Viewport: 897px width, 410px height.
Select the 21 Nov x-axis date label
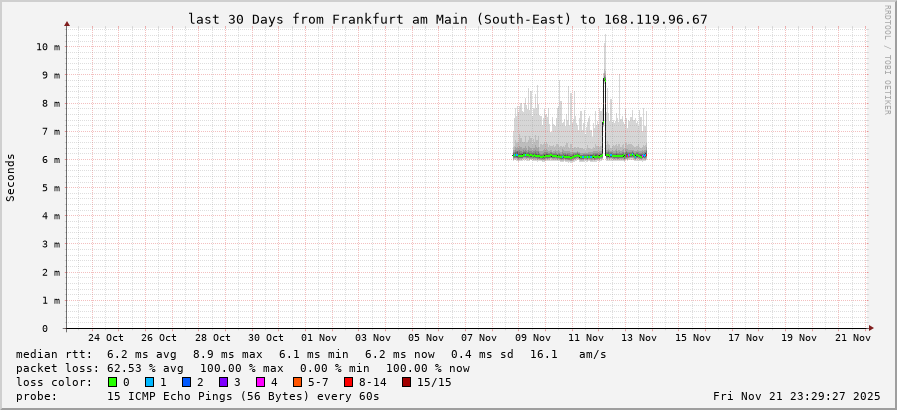click(853, 338)
